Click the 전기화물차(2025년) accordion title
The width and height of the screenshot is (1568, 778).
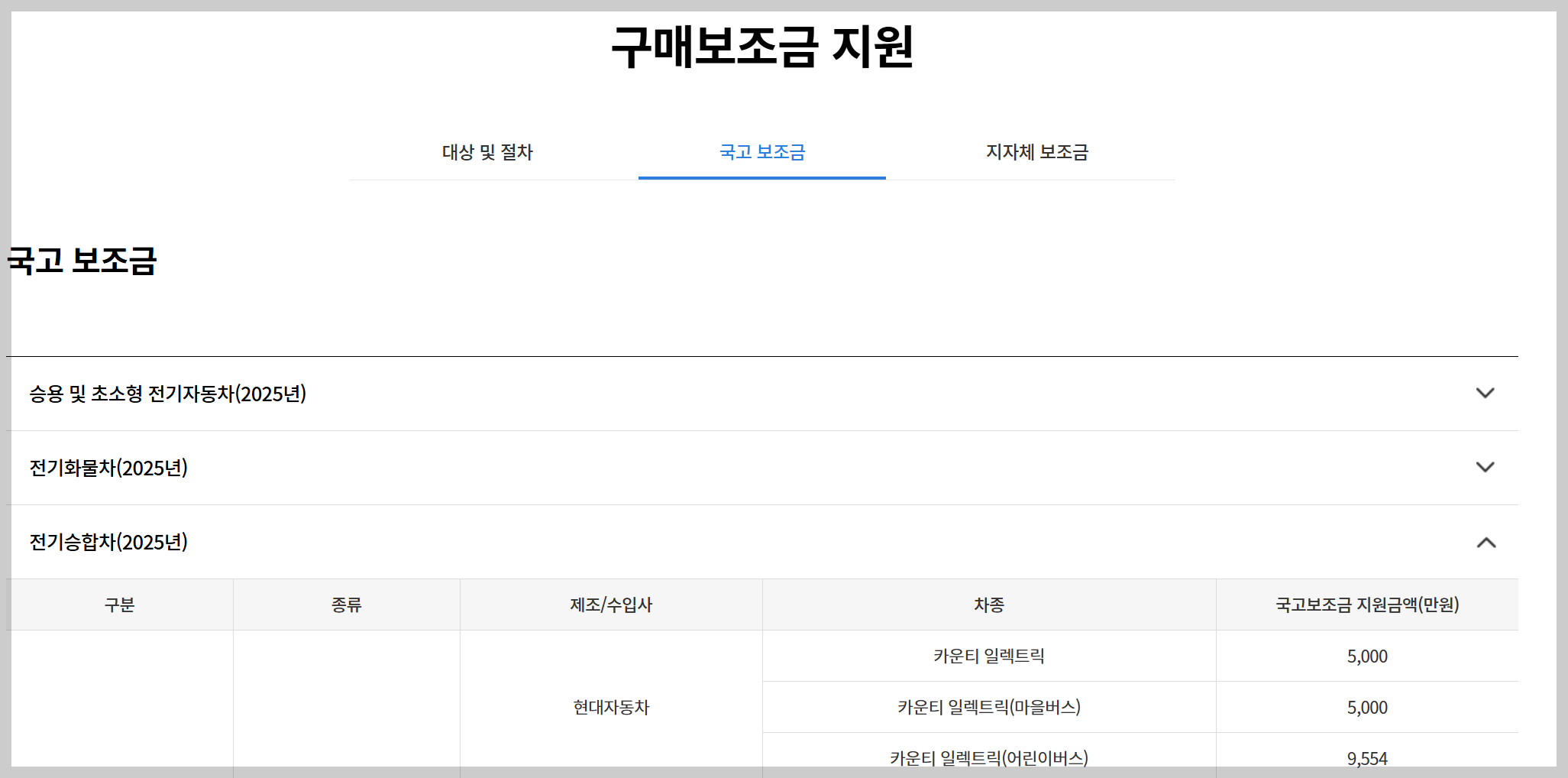[x=108, y=468]
